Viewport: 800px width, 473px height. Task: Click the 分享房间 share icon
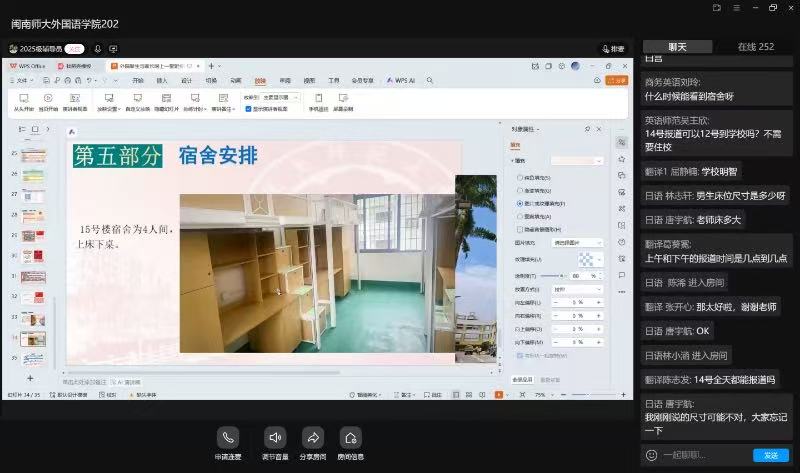click(x=313, y=438)
